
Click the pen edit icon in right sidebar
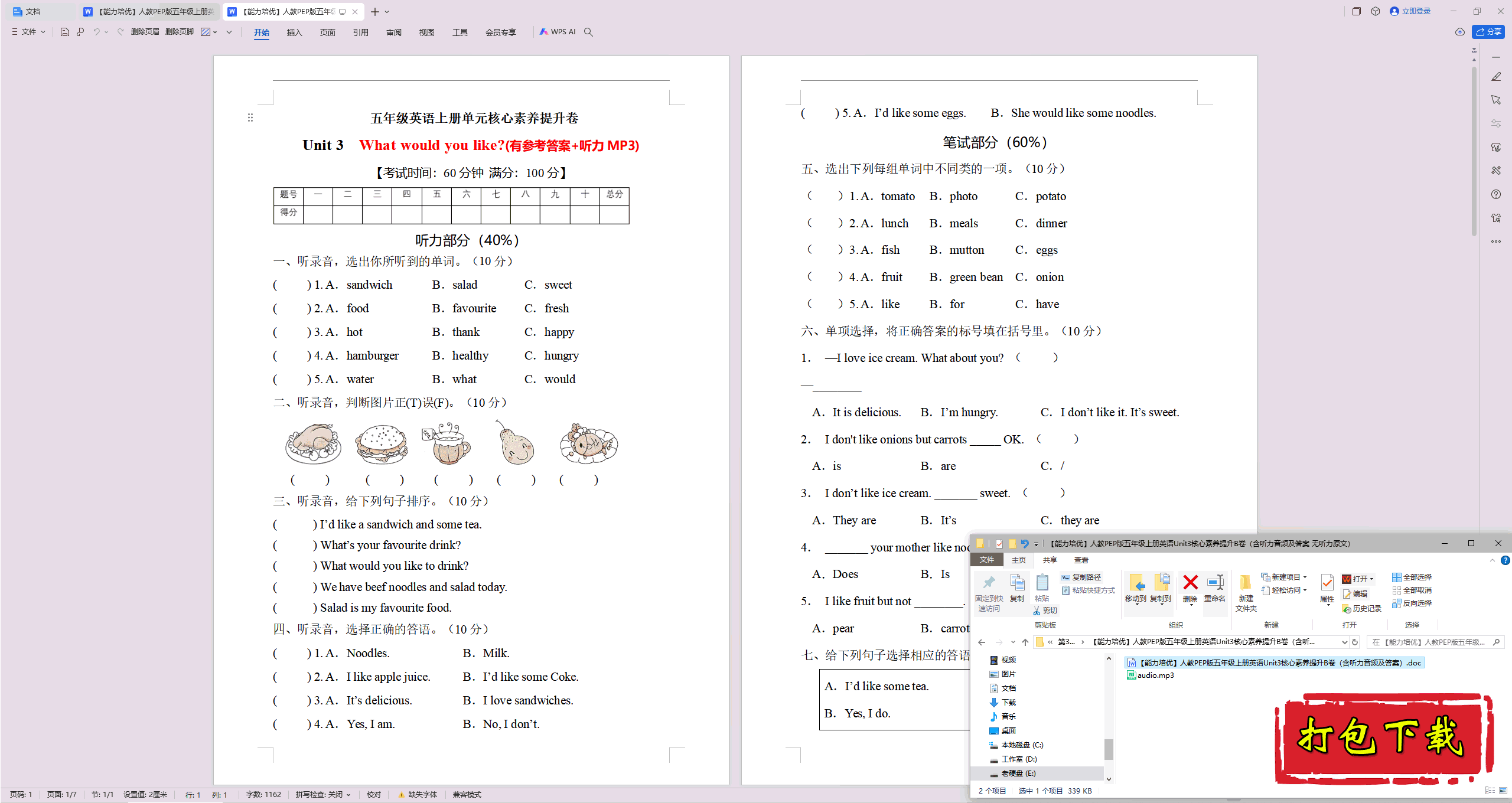1496,77
